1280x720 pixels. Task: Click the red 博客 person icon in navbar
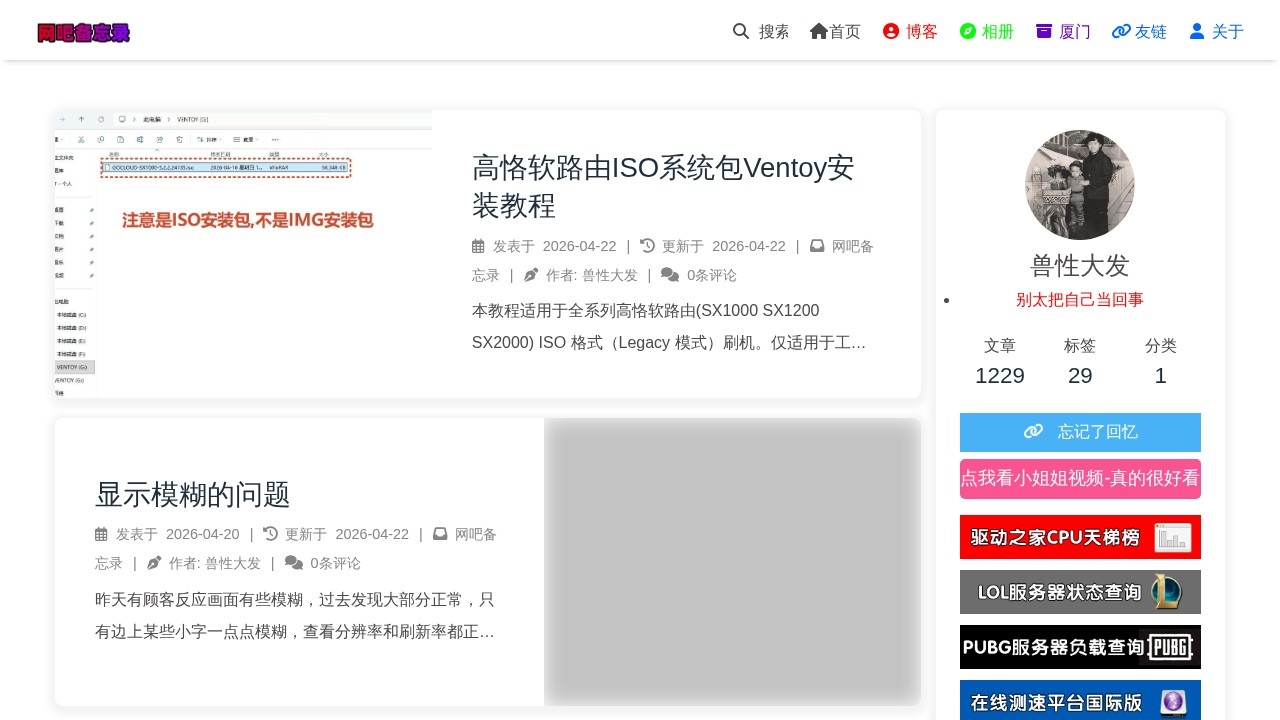(890, 31)
